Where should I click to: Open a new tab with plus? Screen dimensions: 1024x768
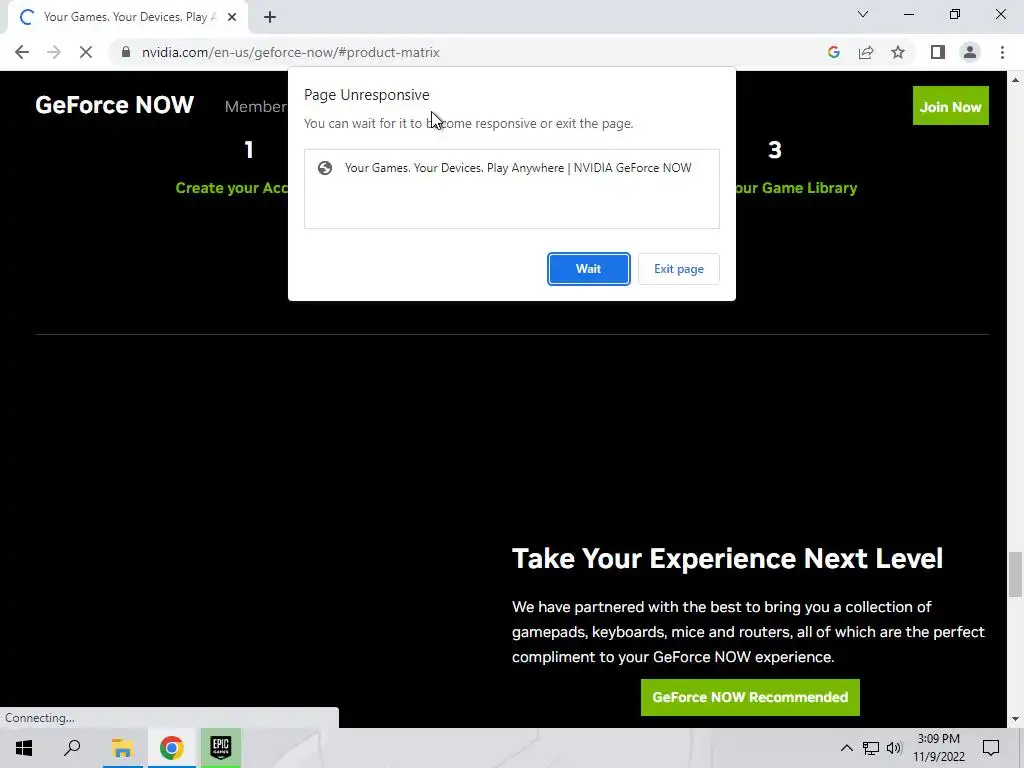(270, 17)
